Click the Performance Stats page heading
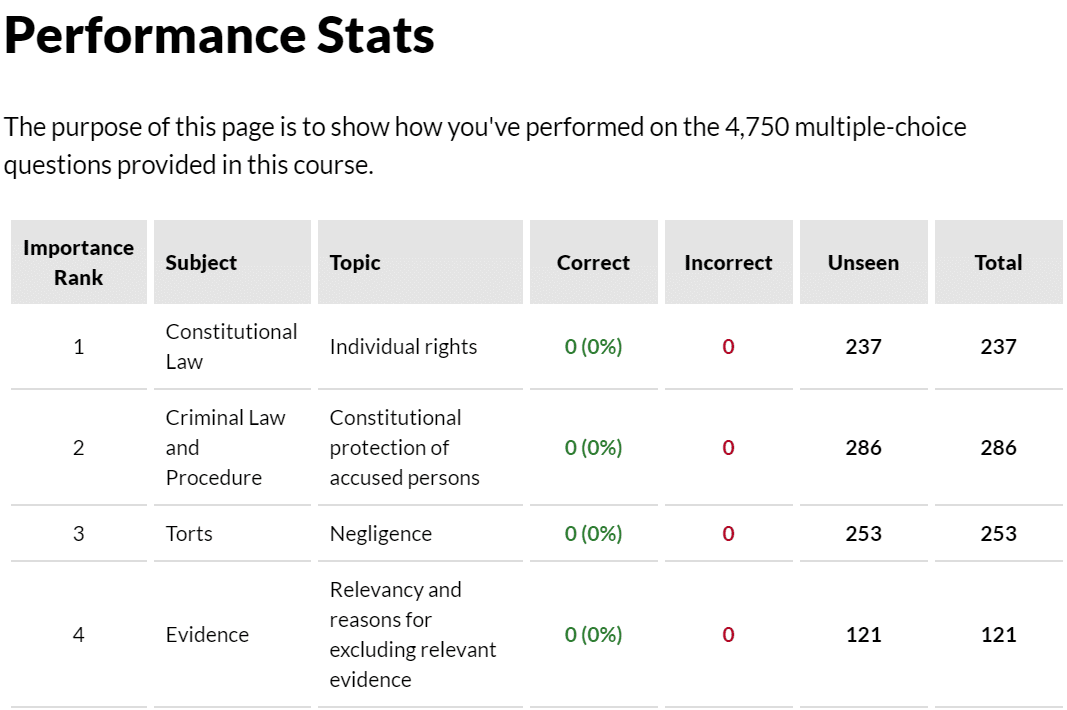Image resolution: width=1067 pixels, height=710 pixels. (x=219, y=35)
